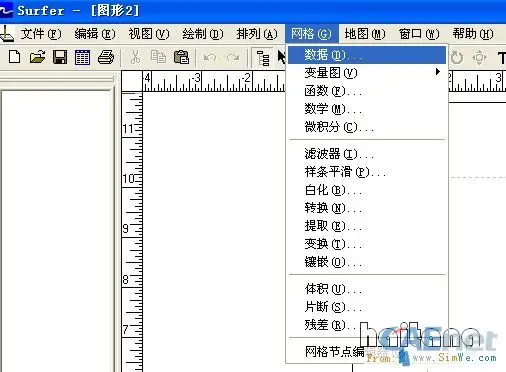506x372 pixels.
Task: Click the Rotate tool icon
Action: tap(457, 58)
